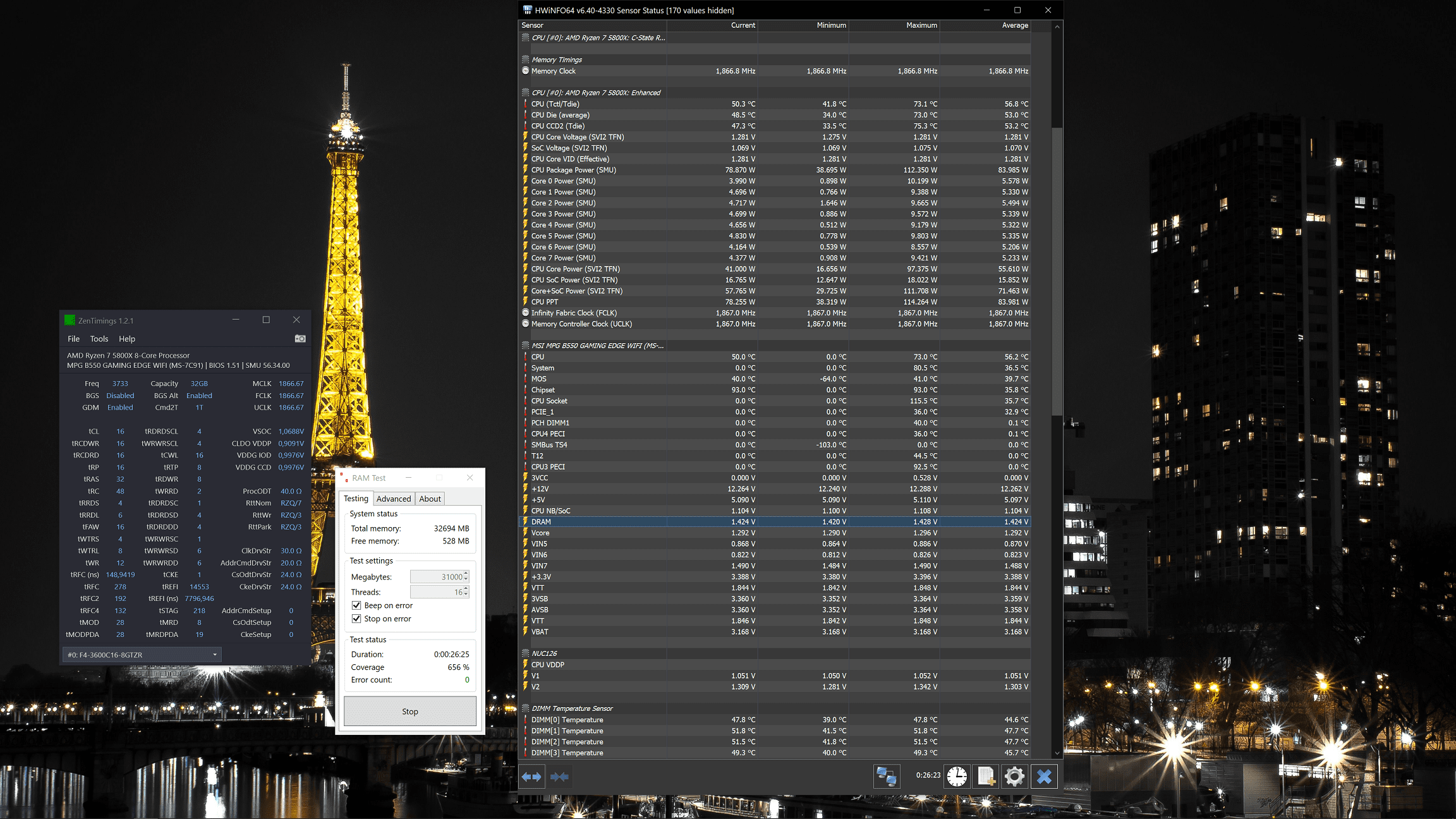Click the lightning icon beside SoC Voltage (SVI2 TFN)
This screenshot has width=1456, height=819.
[x=525, y=148]
